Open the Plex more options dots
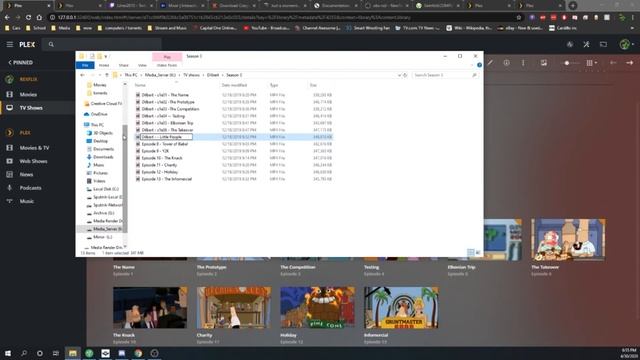640x360 pixels. (x=523, y=63)
